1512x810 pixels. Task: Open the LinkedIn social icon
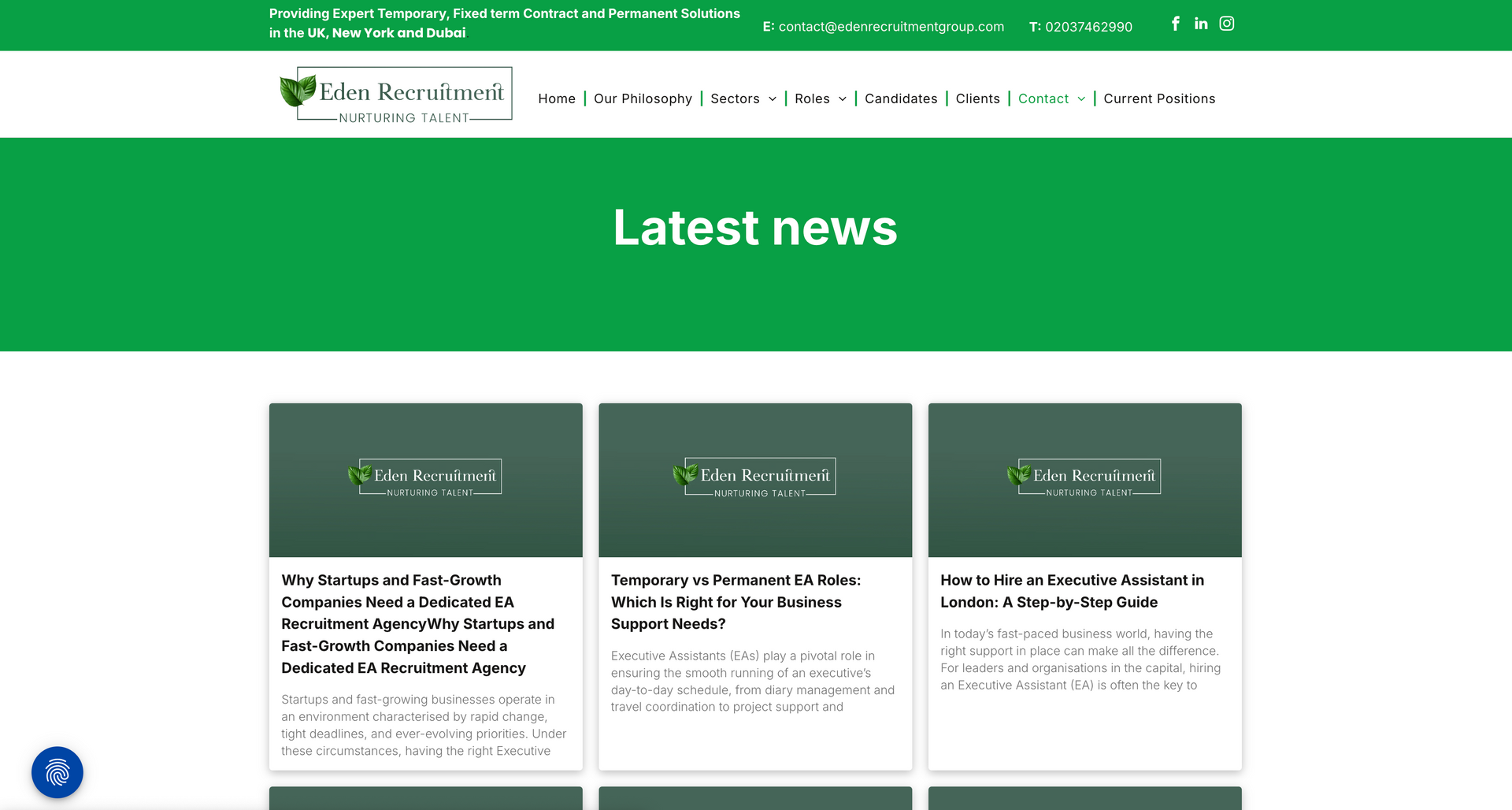pyautogui.click(x=1201, y=24)
